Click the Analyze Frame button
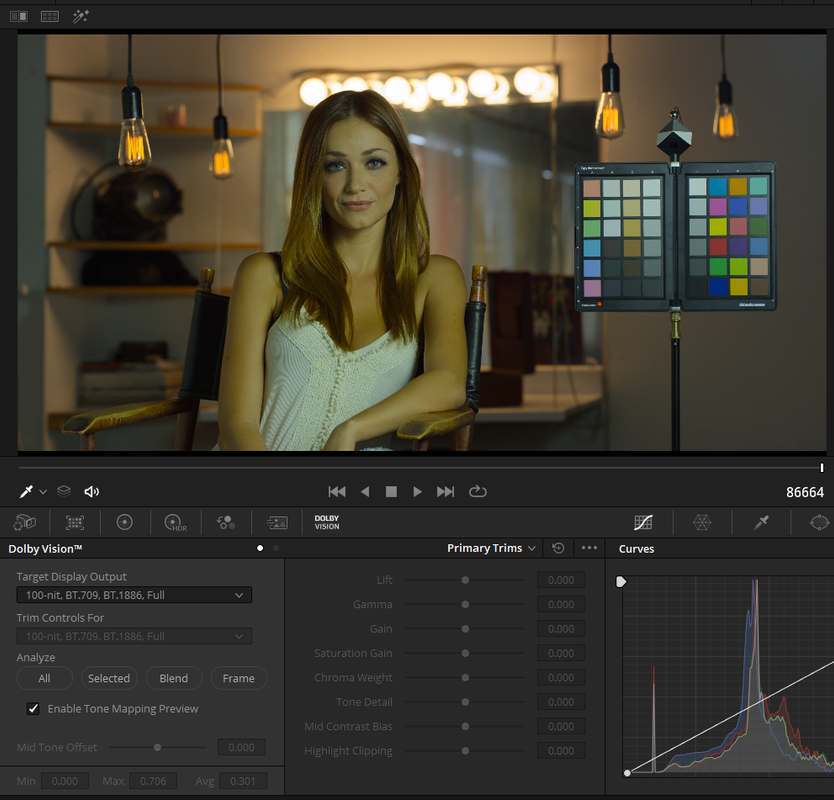 click(x=239, y=678)
